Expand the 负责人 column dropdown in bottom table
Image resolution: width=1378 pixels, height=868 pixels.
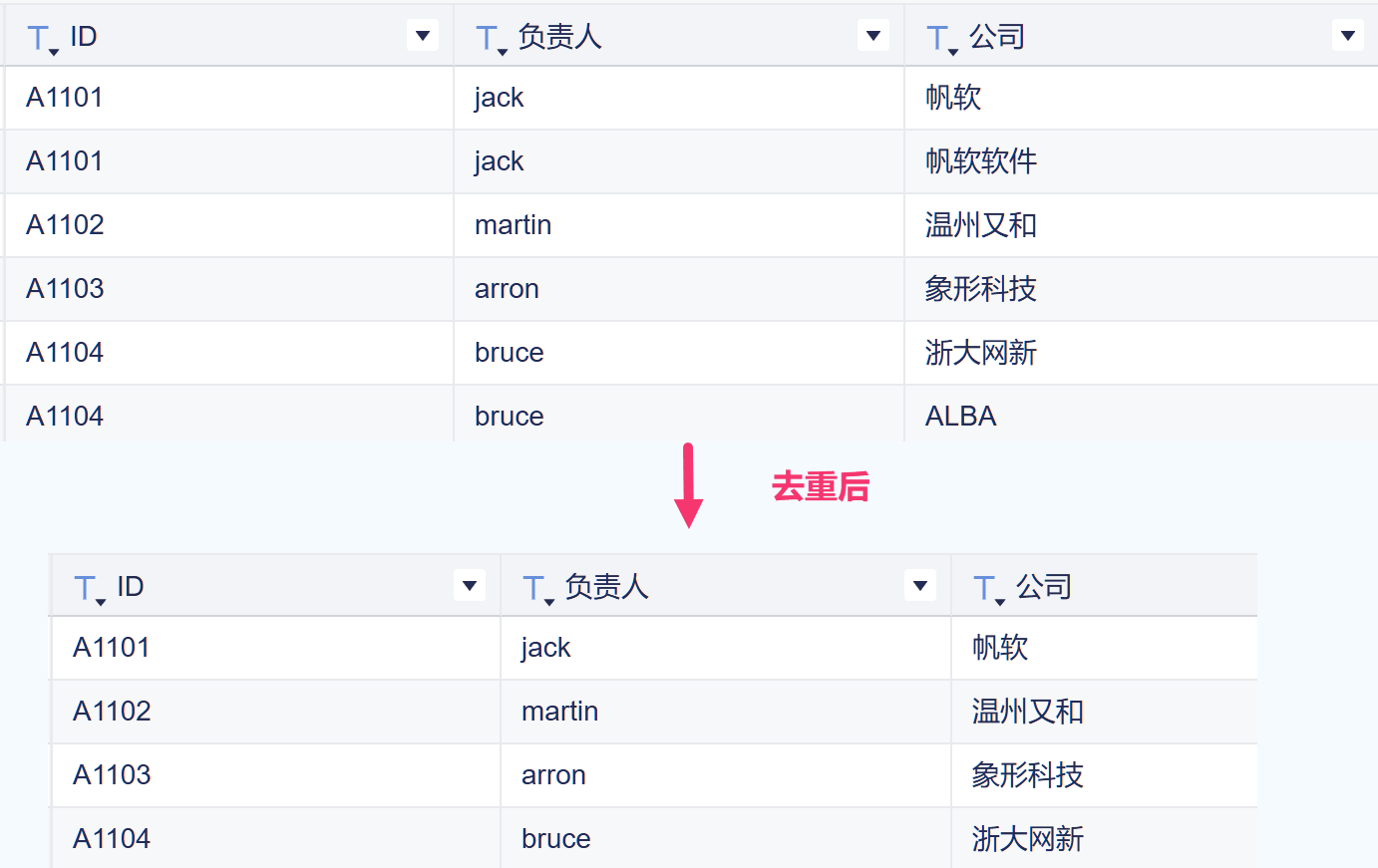920,586
